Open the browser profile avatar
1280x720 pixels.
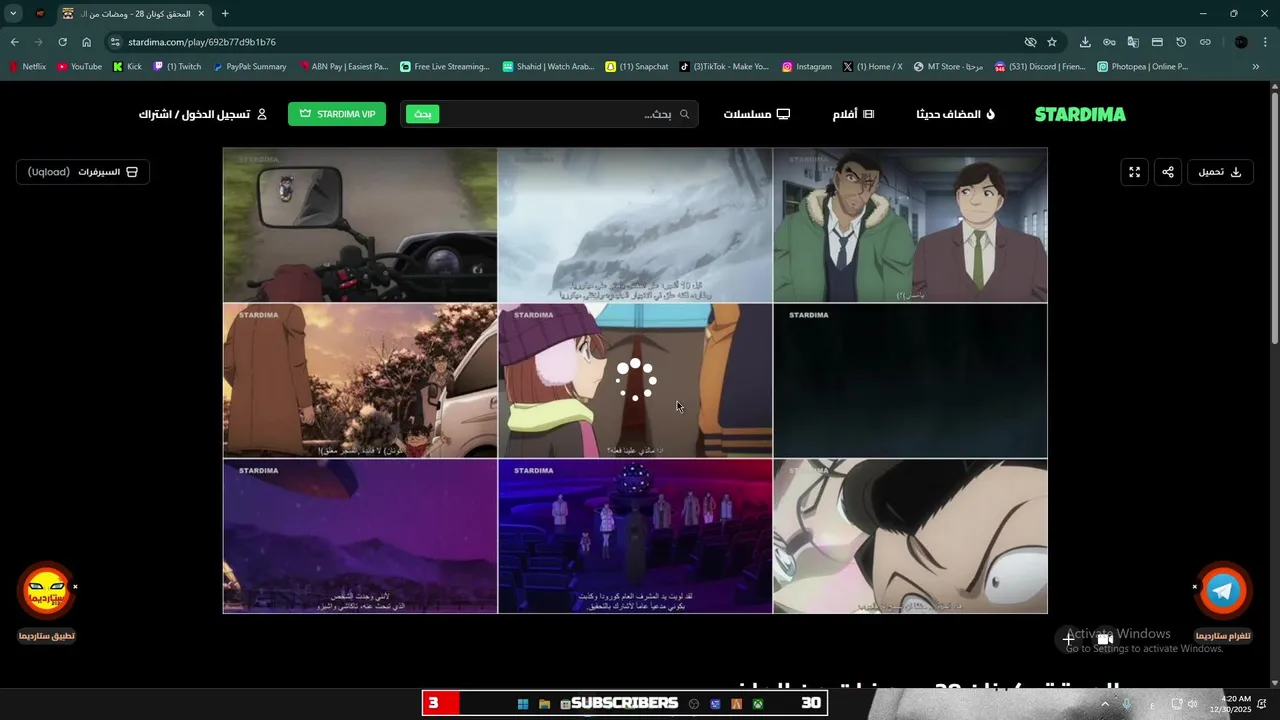coord(1241,42)
